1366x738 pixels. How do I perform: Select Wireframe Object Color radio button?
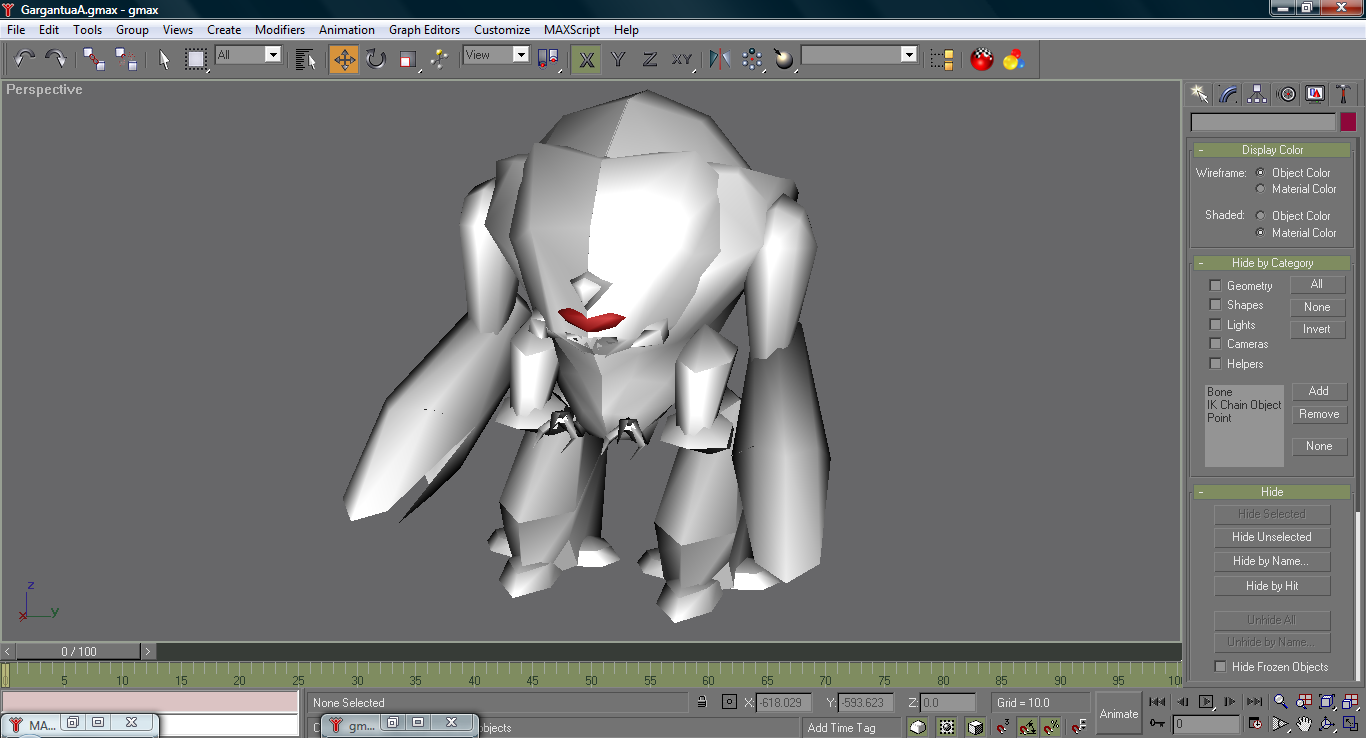pos(1260,172)
